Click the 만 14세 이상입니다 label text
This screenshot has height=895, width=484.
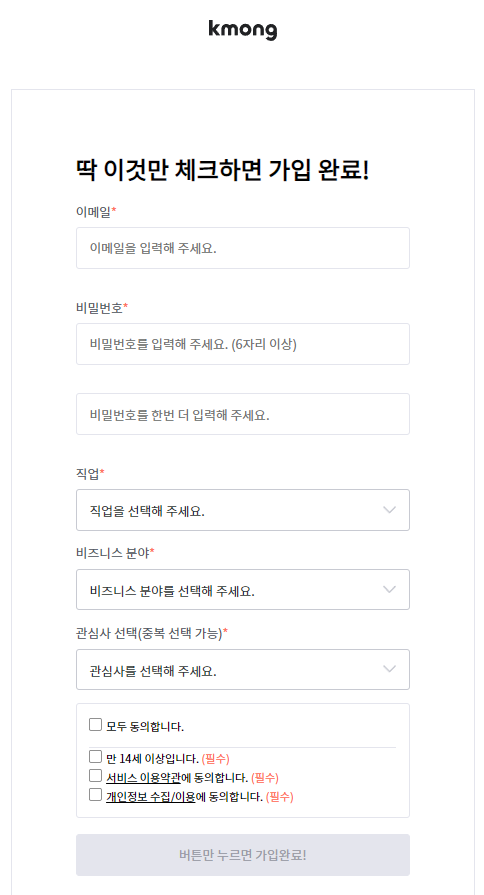[152, 759]
